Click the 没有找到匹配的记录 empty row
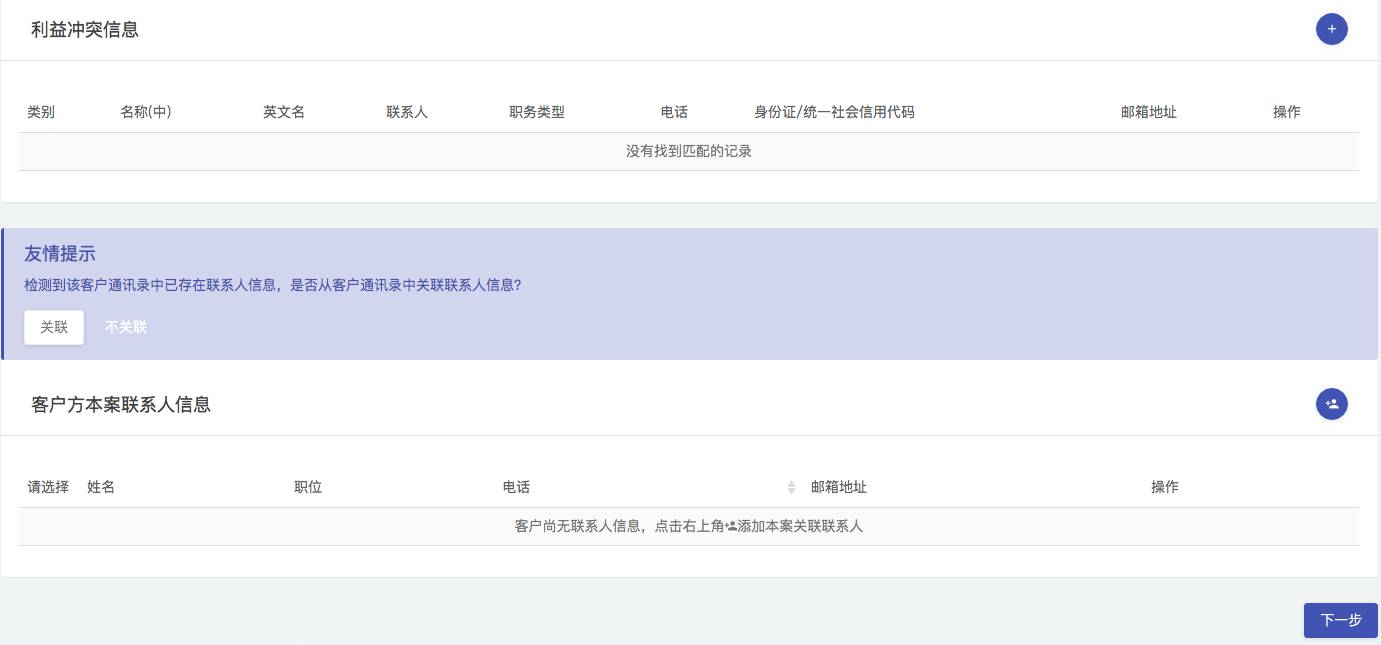 (688, 151)
